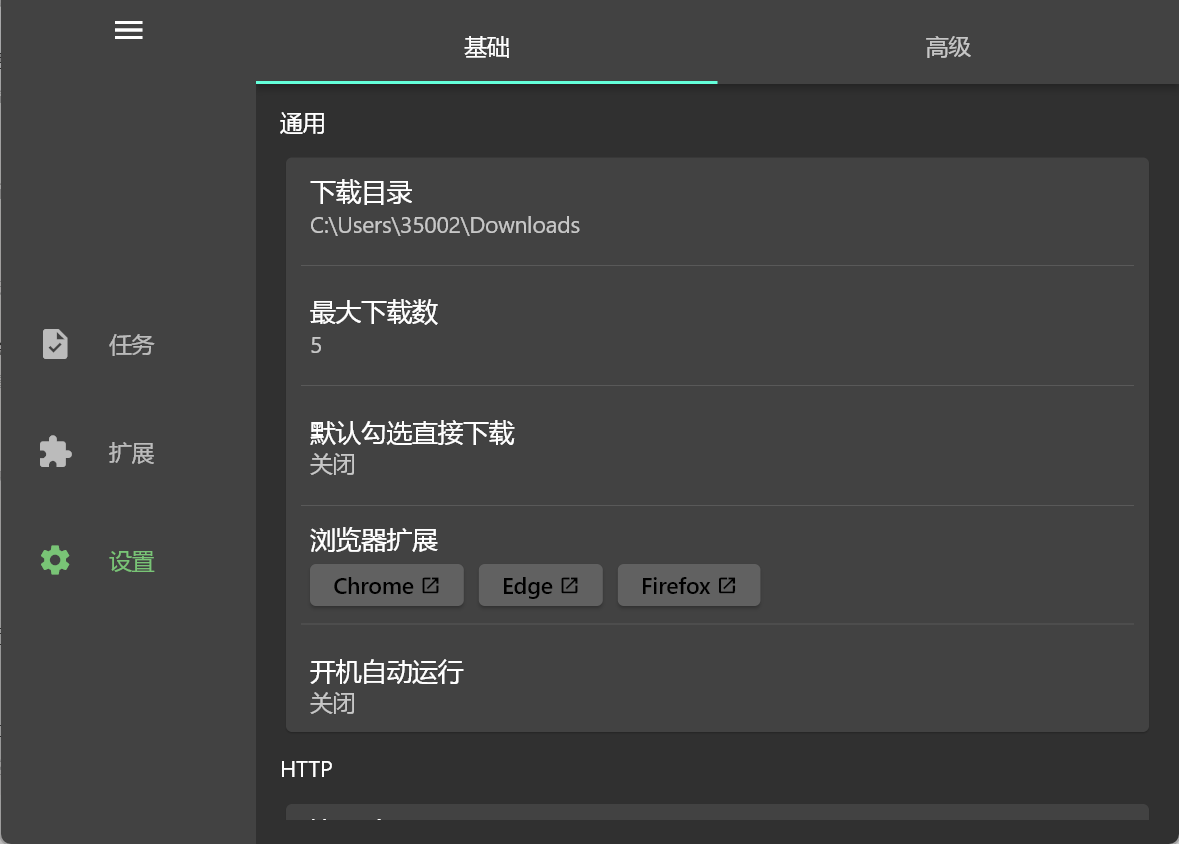Click the C:\Users\35002\Downloads path
The height and width of the screenshot is (844, 1179).
(445, 226)
